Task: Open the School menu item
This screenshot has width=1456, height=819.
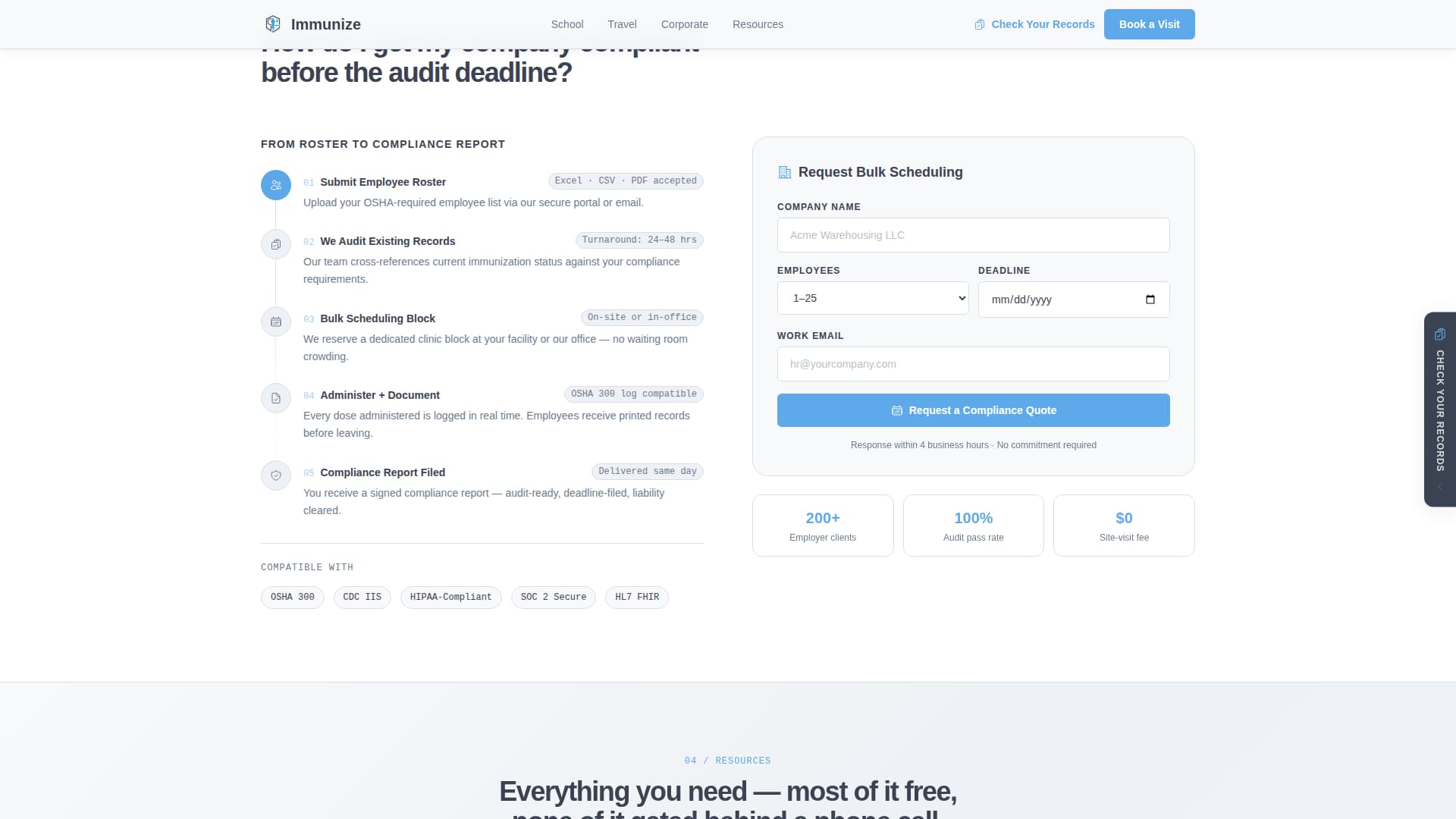Action: click(x=567, y=24)
